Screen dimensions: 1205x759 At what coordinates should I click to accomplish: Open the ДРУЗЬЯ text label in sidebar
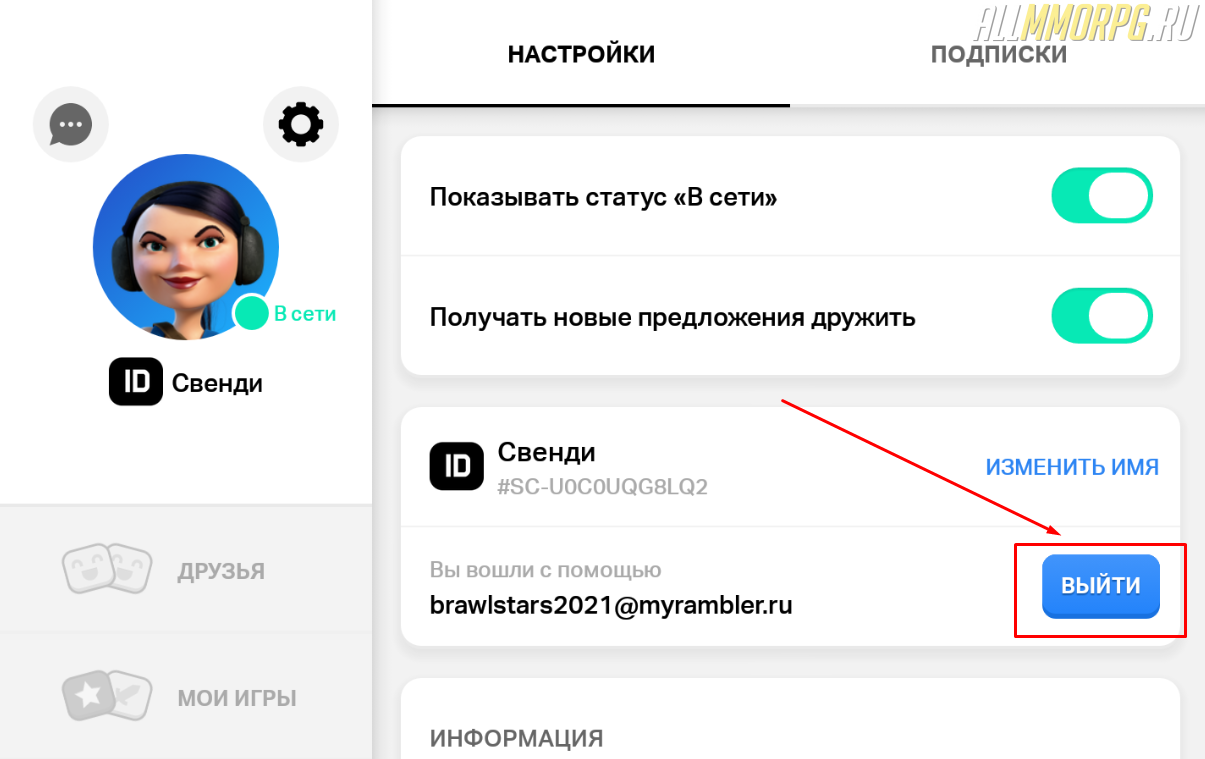tap(221, 572)
